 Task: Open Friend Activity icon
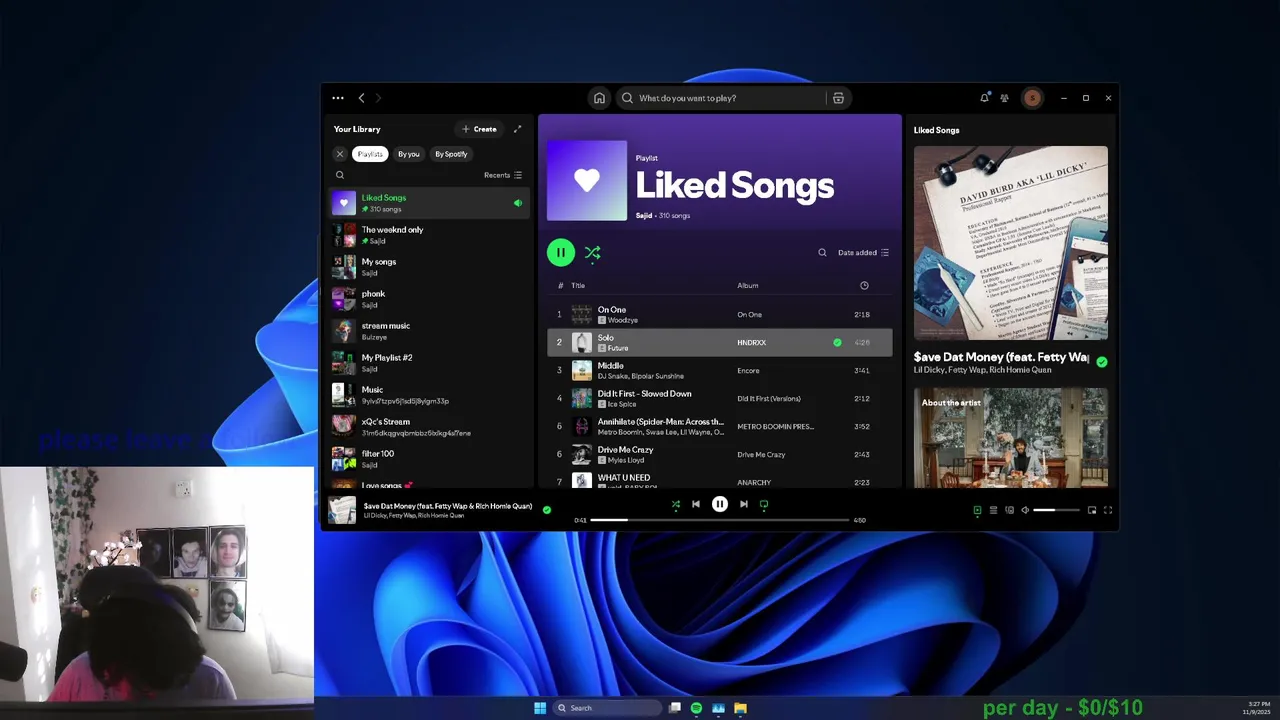(1004, 98)
